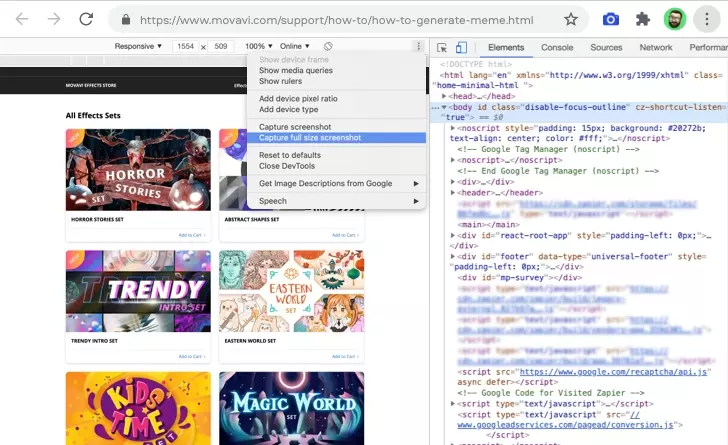Open Chrome's three-dot main menu

pyautogui.click(x=707, y=20)
